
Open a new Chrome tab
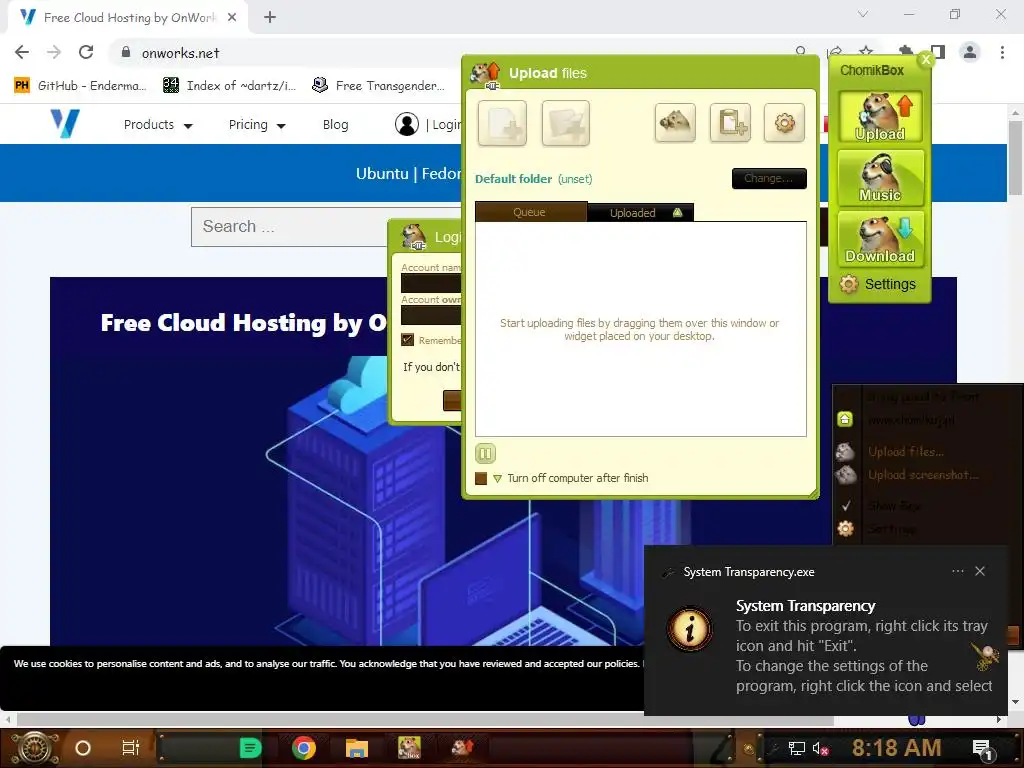pos(270,18)
